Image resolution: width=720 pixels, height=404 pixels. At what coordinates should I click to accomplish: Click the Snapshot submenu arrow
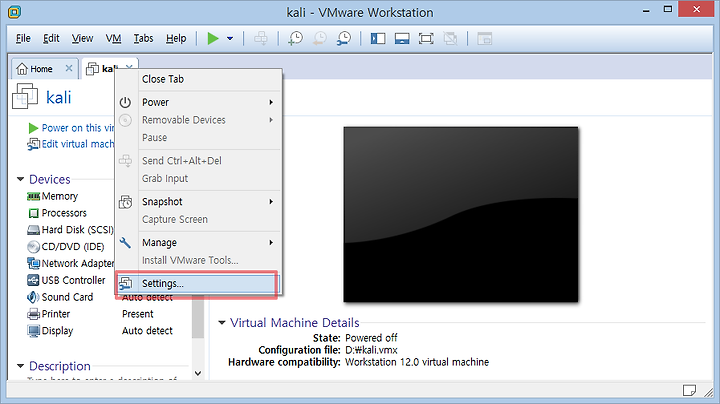[271, 202]
